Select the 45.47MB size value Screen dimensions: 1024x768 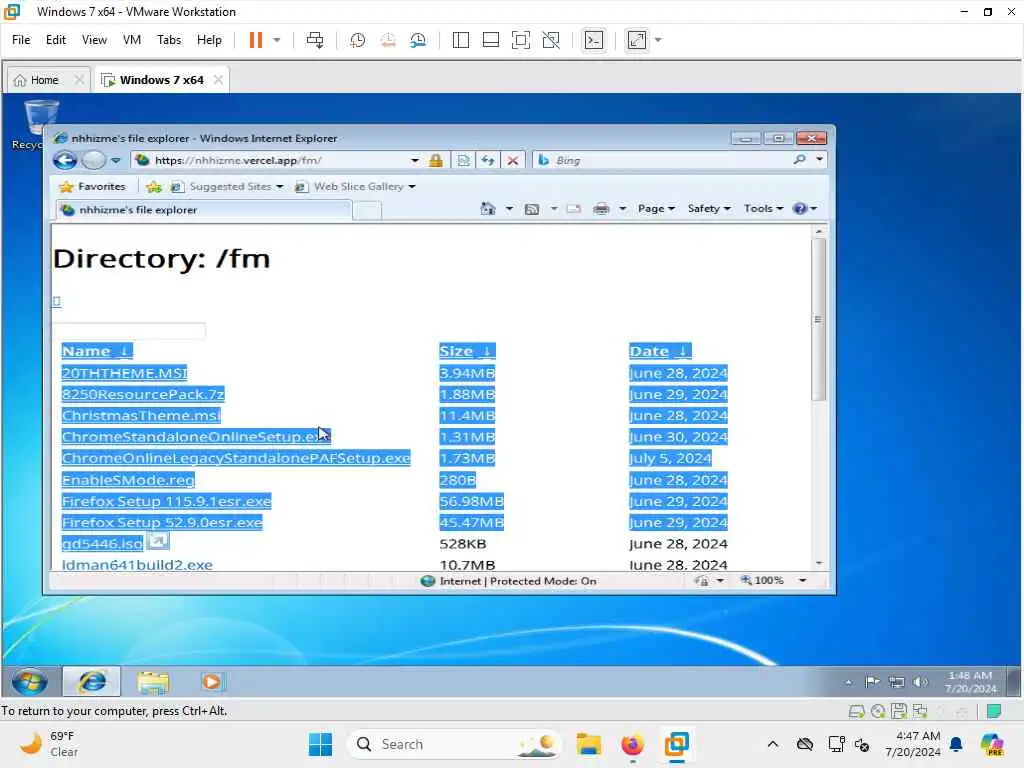coord(472,522)
